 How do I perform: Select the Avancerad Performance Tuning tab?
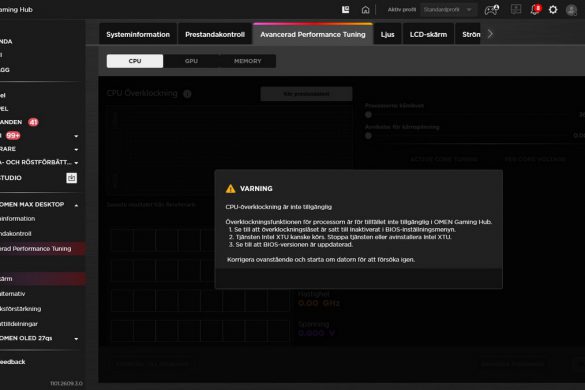click(x=313, y=34)
